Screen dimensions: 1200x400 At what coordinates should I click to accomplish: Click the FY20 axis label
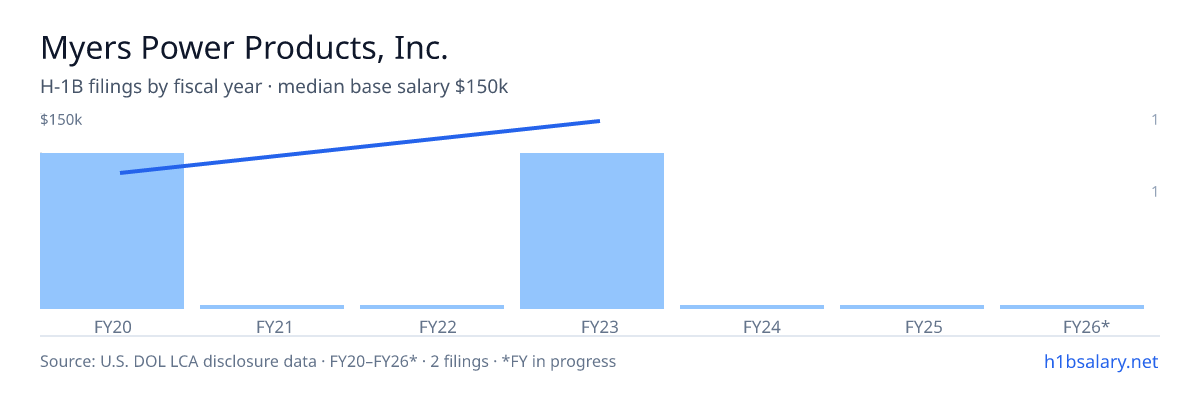coord(112,326)
